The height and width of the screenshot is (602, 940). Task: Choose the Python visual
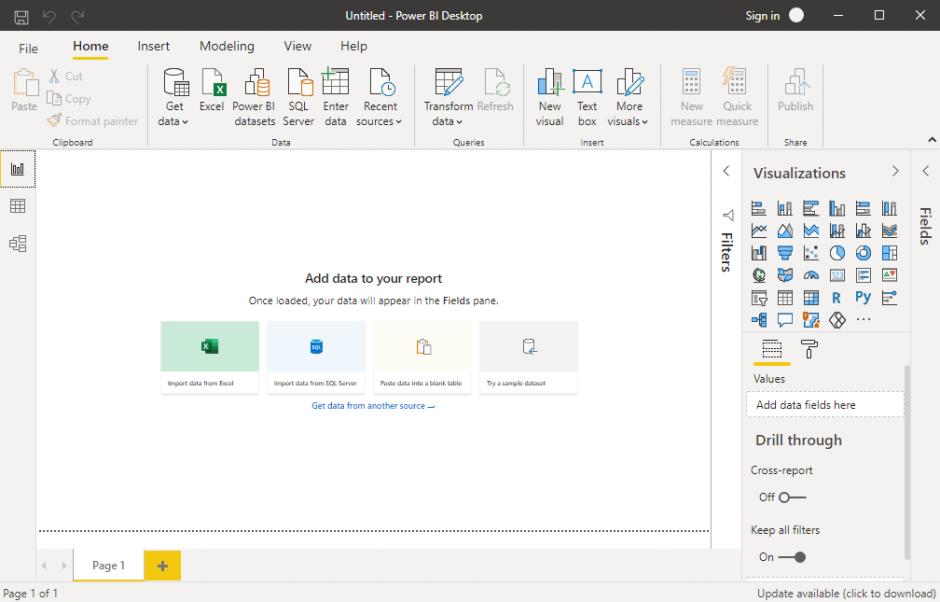coord(863,297)
